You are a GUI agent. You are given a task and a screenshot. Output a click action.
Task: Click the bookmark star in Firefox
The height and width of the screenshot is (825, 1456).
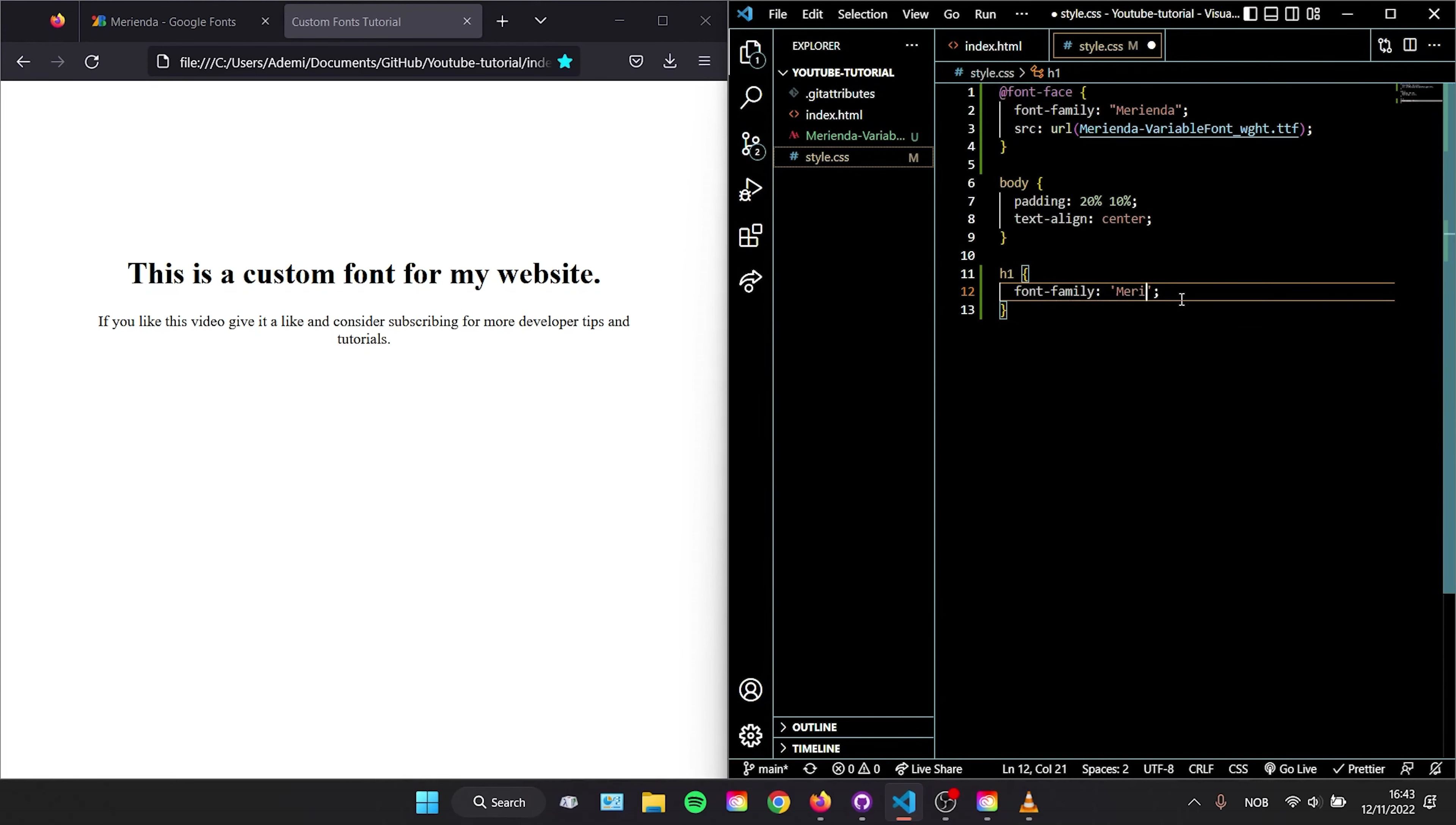click(x=565, y=61)
